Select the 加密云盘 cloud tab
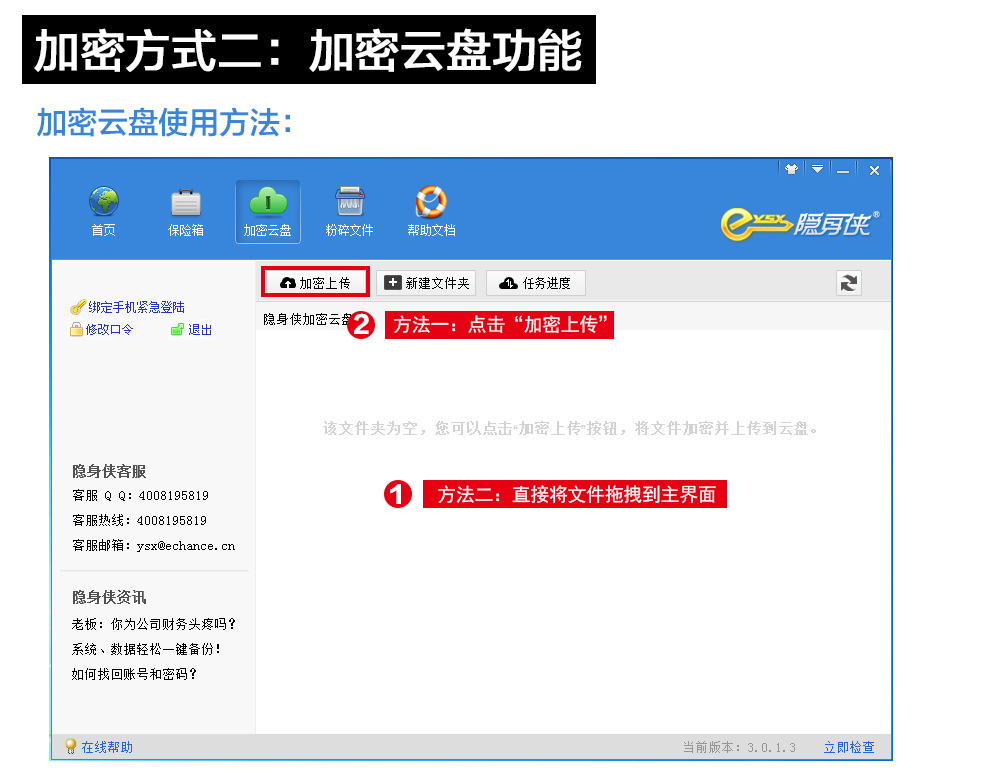The width and height of the screenshot is (990, 774). (268, 211)
